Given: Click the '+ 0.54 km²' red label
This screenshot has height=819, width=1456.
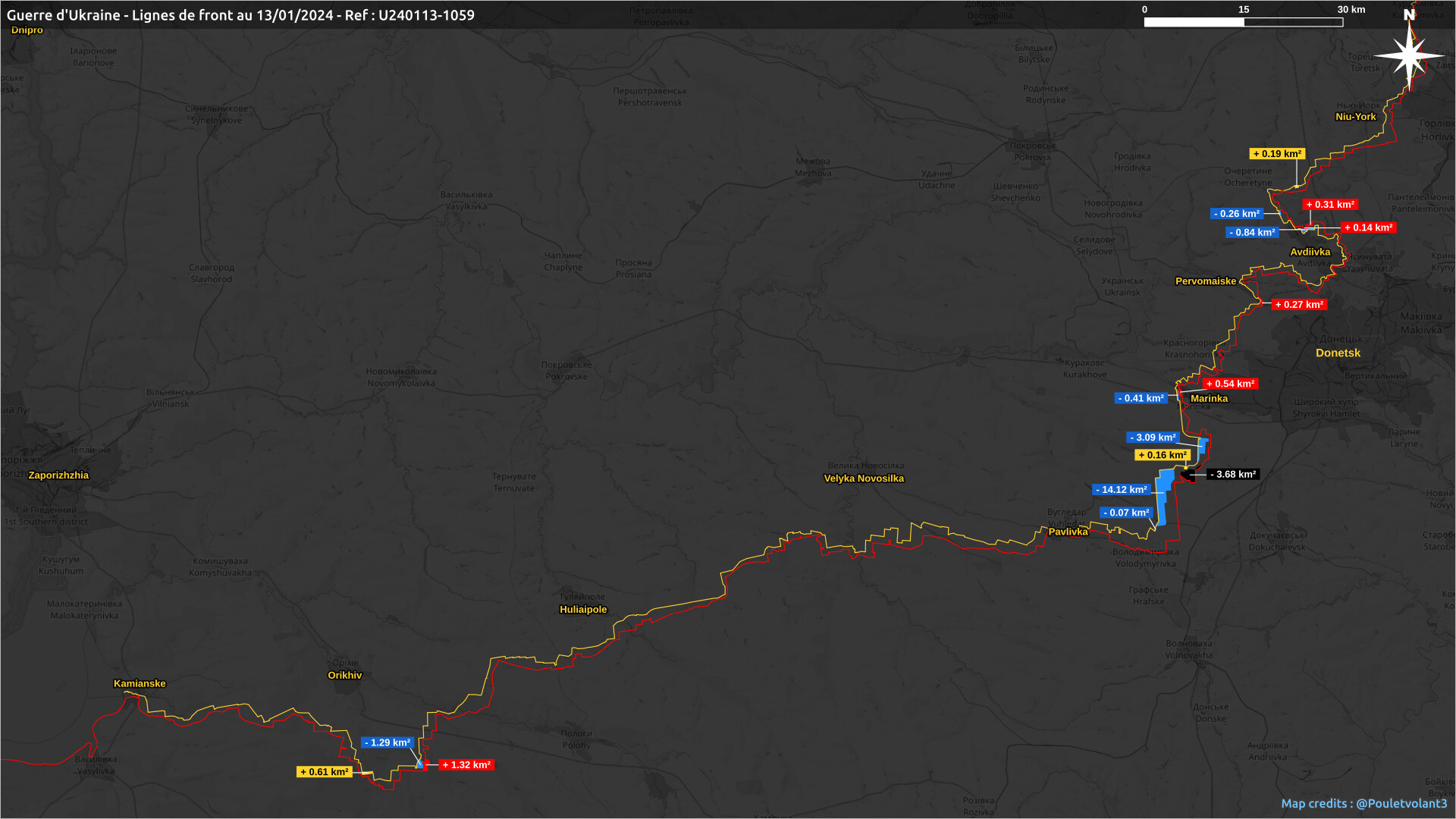Looking at the screenshot, I should 1230,384.
